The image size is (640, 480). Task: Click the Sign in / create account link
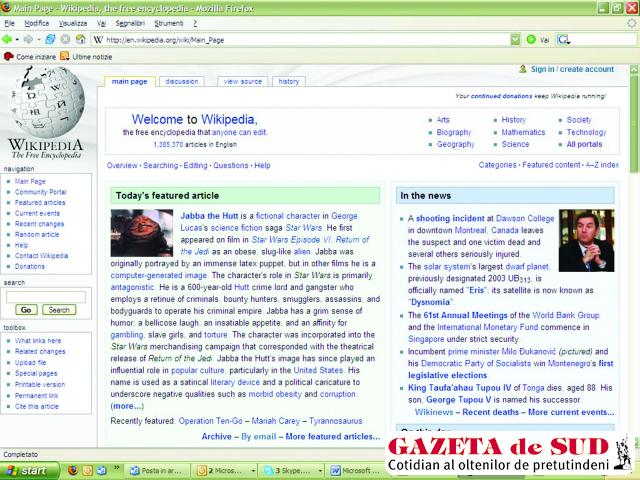(x=572, y=69)
